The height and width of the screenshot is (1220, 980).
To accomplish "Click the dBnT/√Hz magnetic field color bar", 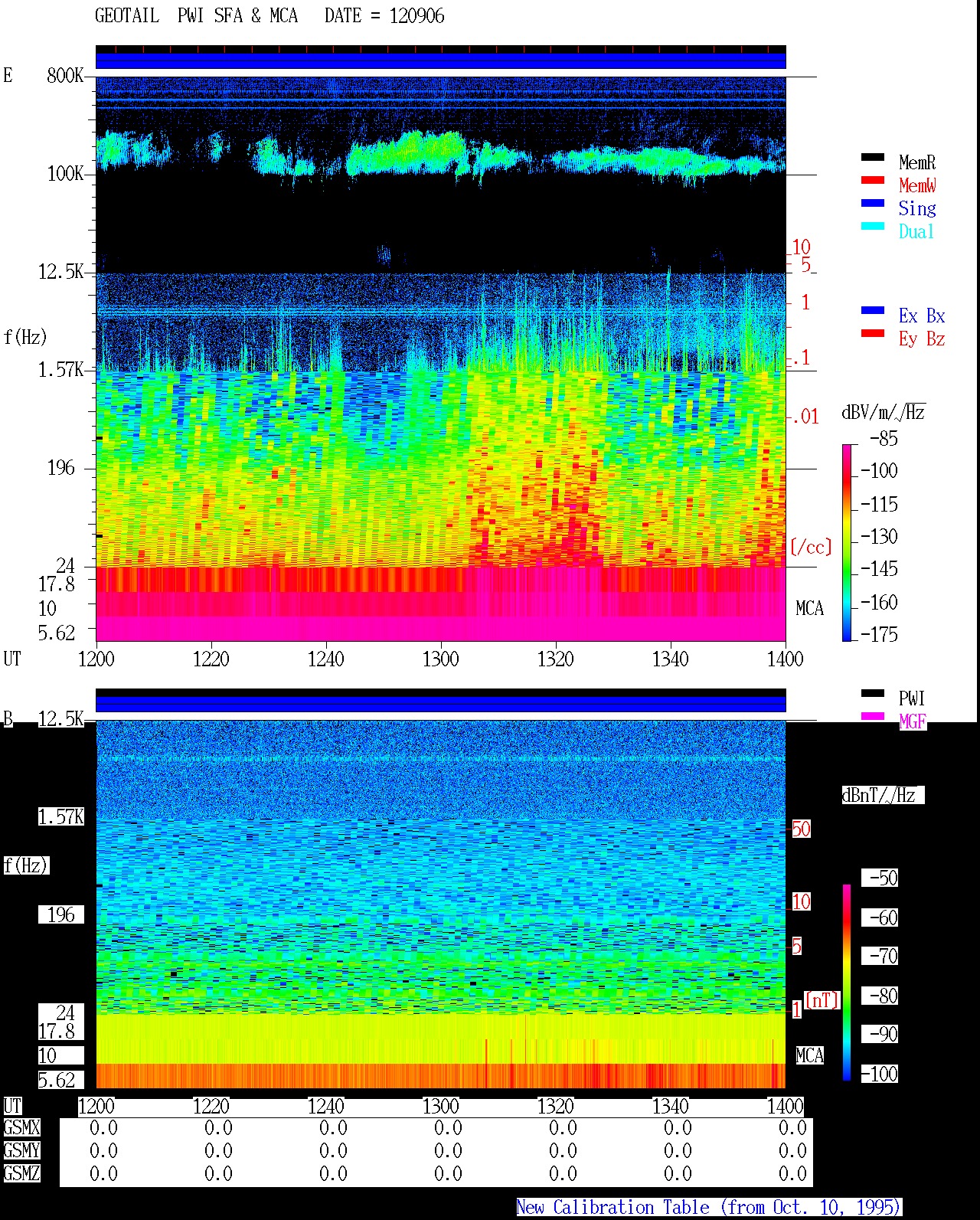I will click(847, 983).
